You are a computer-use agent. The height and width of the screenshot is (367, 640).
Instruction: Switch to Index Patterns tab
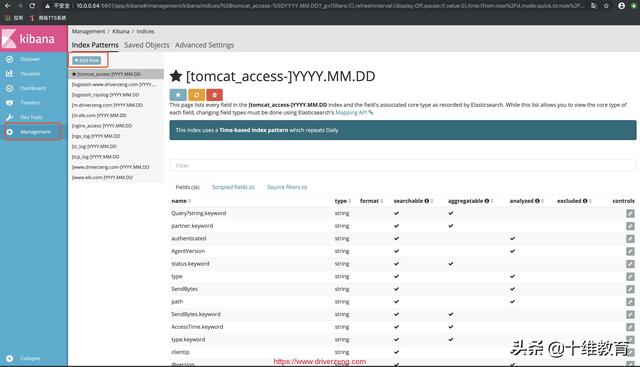[x=95, y=45]
